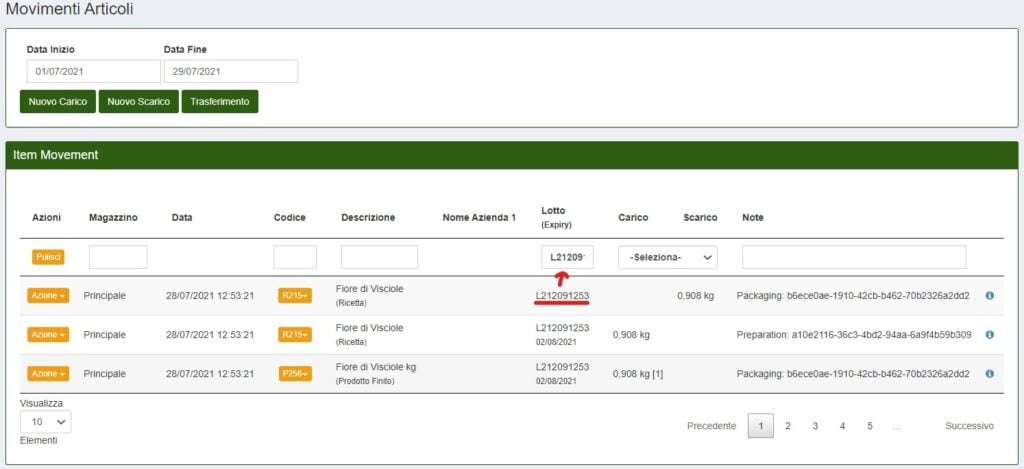Expand R215 code badge in first row

[x=295, y=296]
